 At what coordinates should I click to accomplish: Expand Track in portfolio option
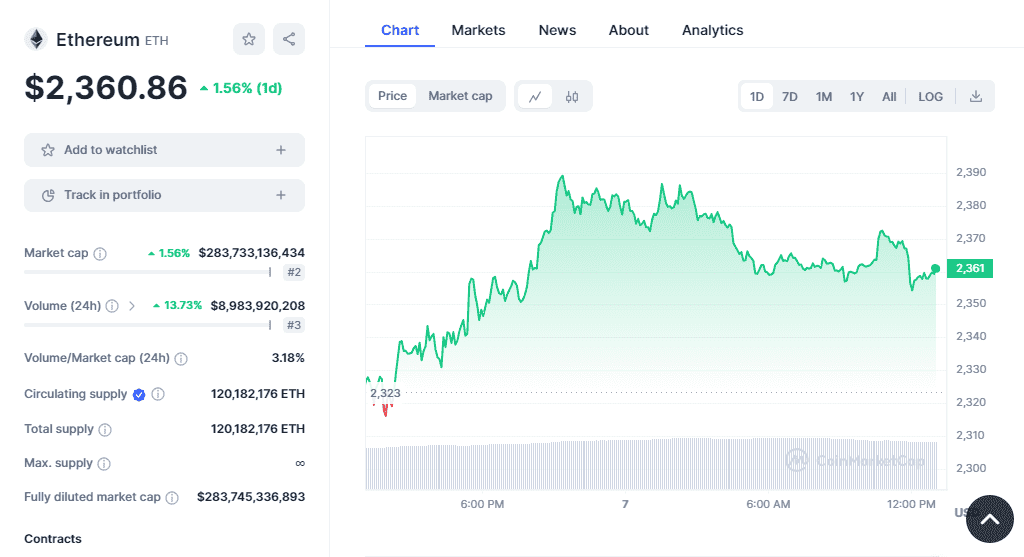tap(281, 195)
